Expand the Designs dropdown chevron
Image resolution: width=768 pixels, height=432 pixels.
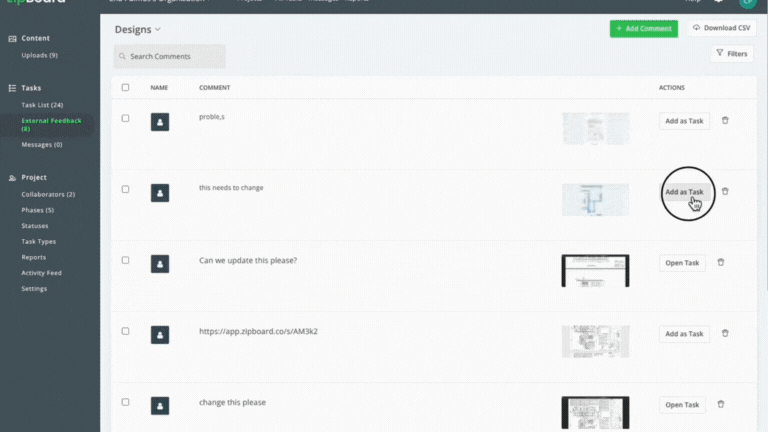(x=158, y=29)
